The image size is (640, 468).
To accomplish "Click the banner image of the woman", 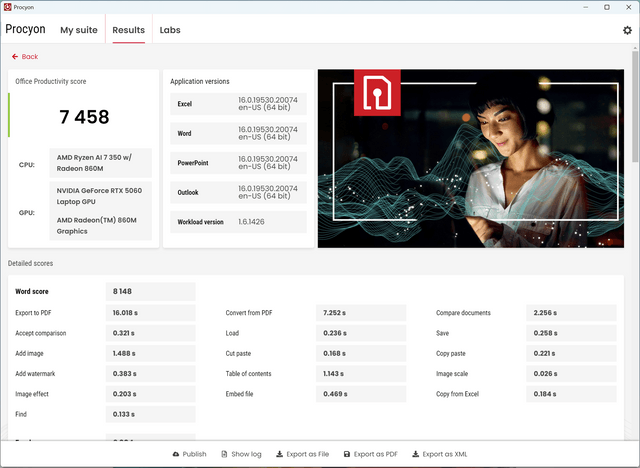I will [x=471, y=158].
